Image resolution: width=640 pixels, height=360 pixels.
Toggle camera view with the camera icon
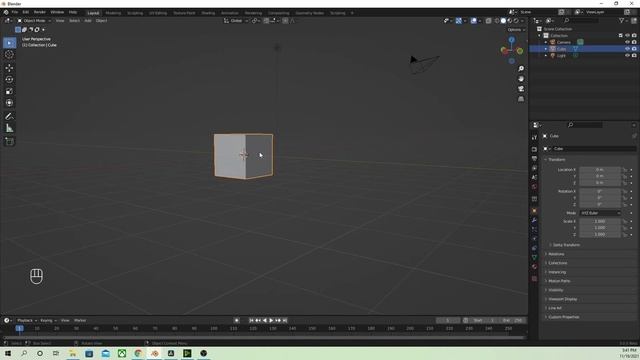(x=521, y=89)
